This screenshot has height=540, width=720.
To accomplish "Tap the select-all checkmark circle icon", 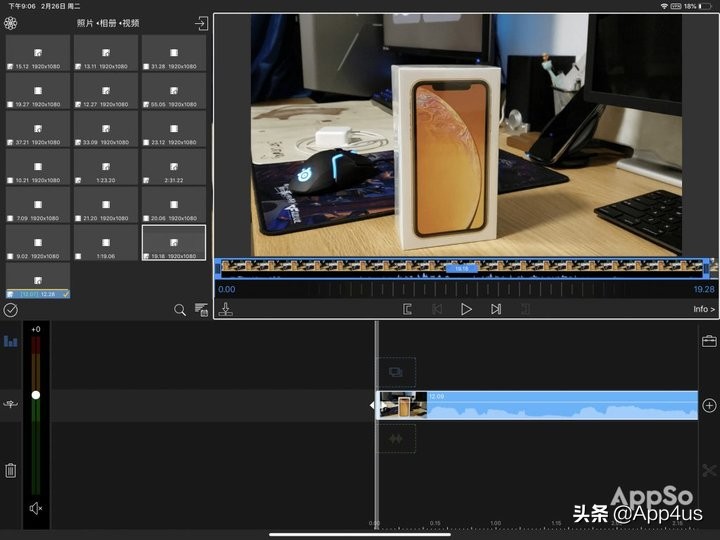I will click(x=11, y=310).
